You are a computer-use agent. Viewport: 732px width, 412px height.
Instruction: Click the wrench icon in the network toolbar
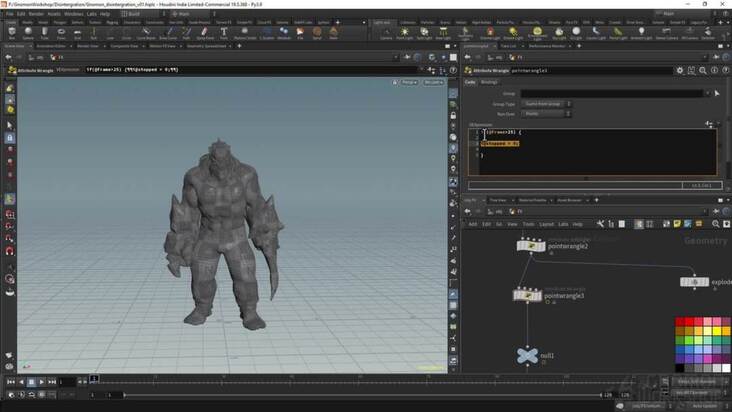pos(600,224)
